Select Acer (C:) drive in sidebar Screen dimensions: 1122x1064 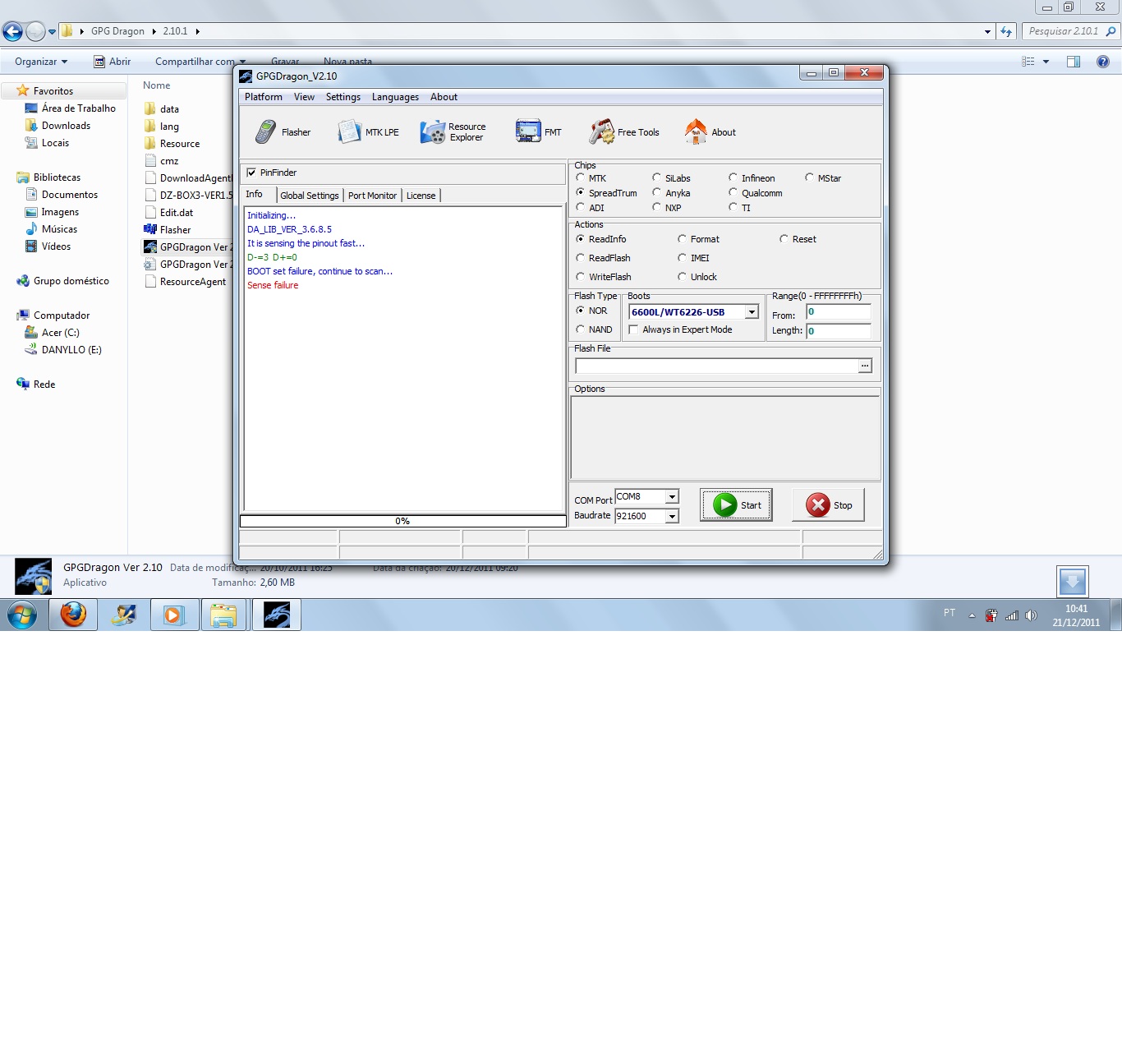click(60, 333)
